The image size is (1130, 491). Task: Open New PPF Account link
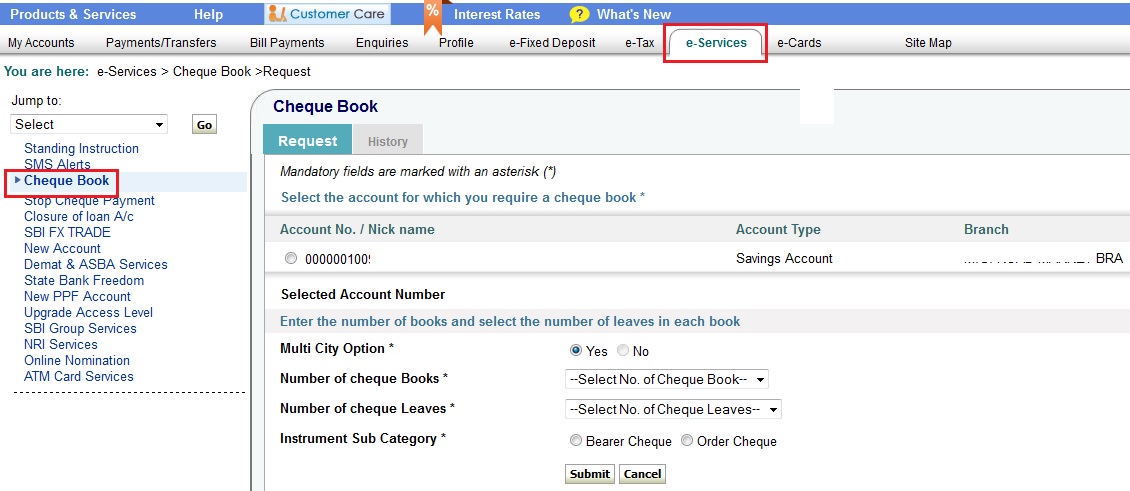click(77, 296)
